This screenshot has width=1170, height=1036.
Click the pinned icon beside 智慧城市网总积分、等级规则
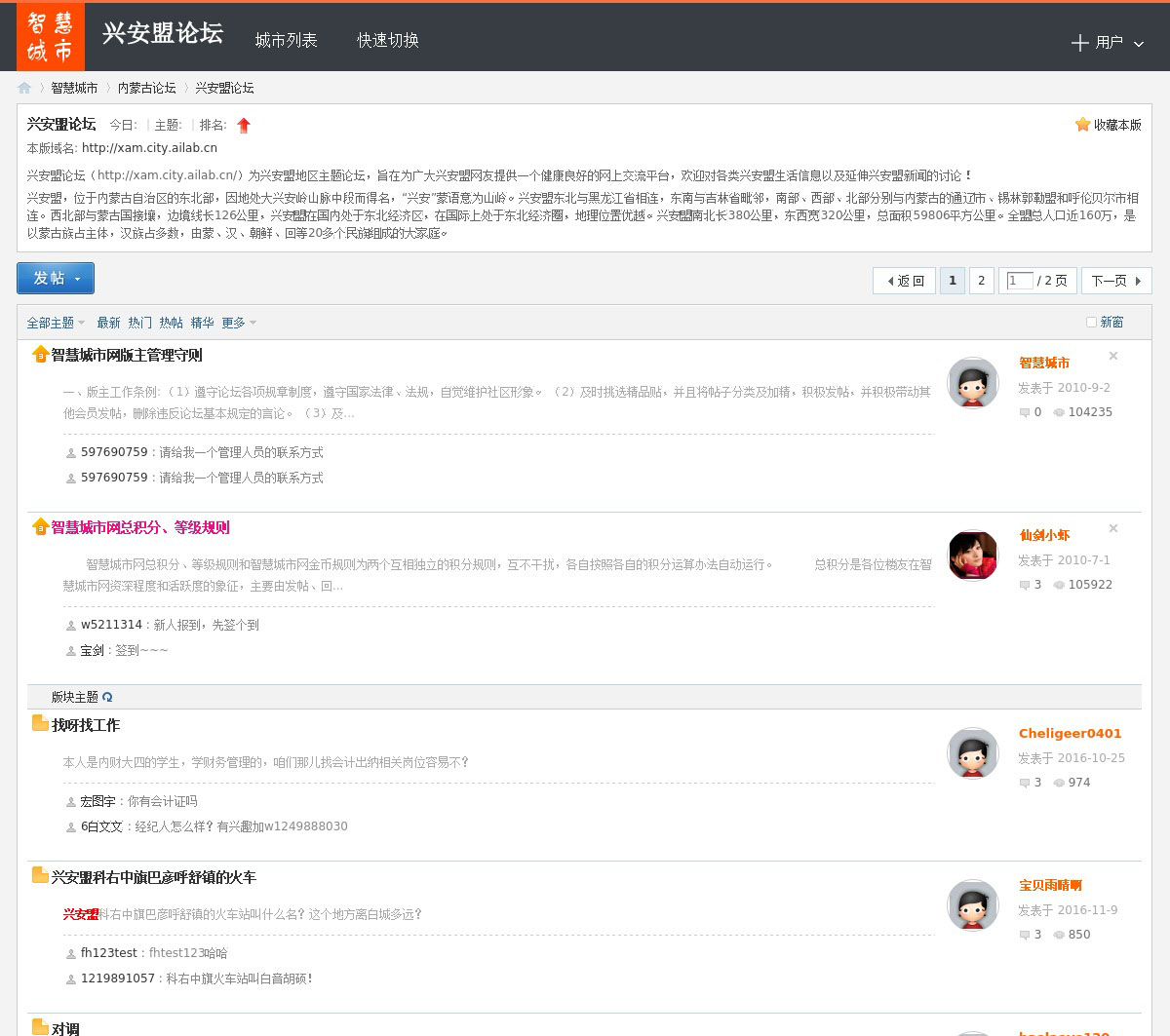[x=40, y=527]
